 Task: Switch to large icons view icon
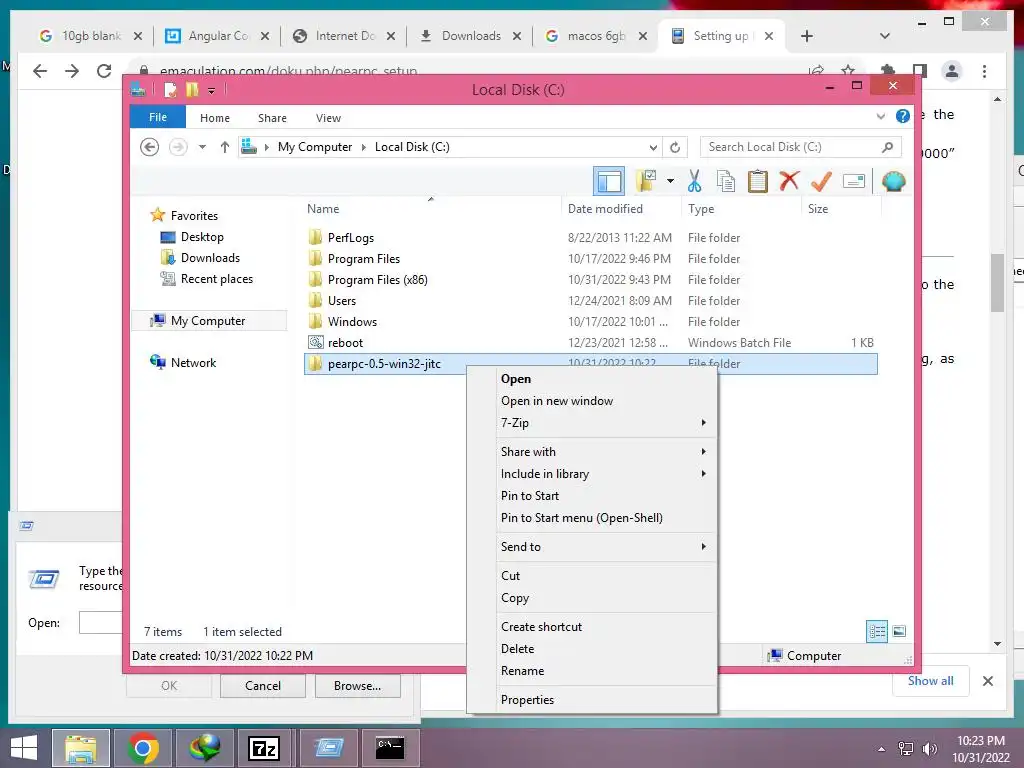(x=899, y=631)
